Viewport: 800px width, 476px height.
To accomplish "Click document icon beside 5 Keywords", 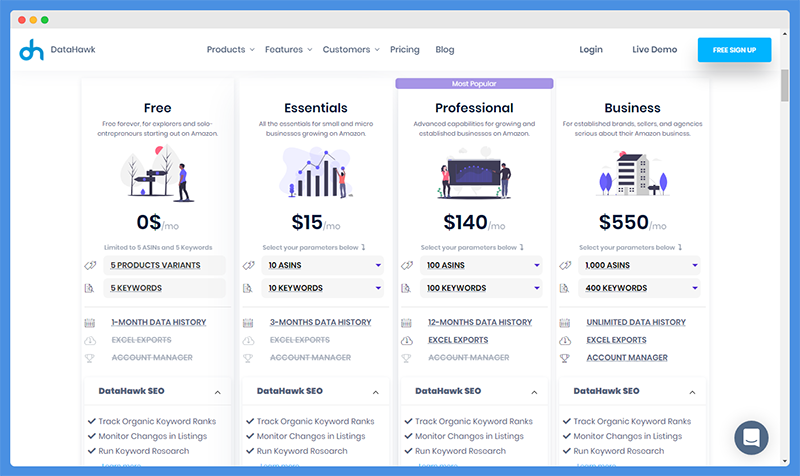I will (x=89, y=288).
